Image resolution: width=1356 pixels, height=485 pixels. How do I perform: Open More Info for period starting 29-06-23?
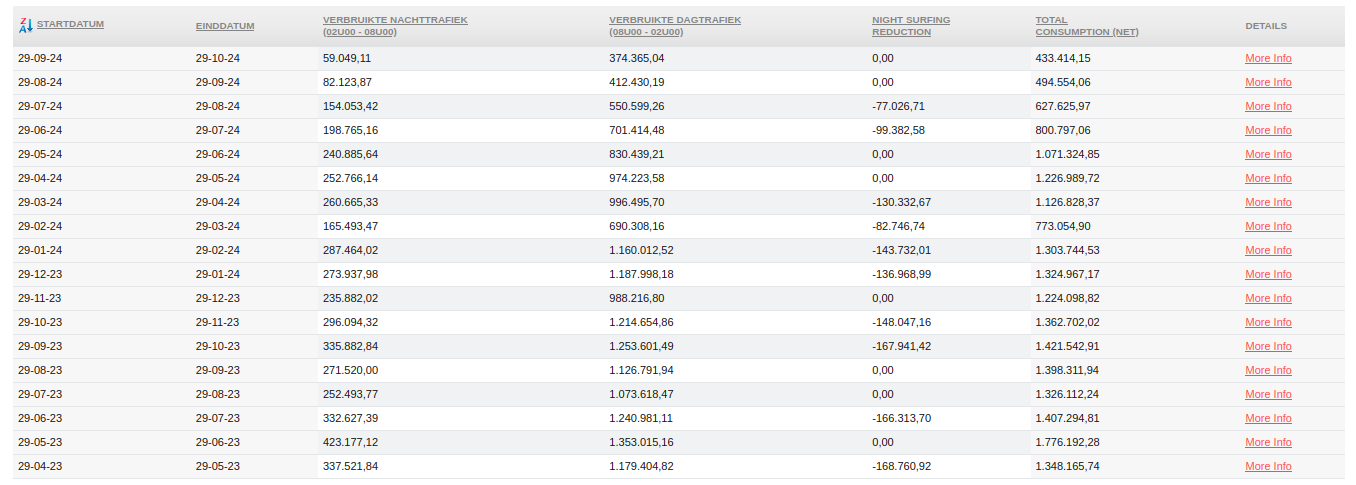pos(1268,418)
